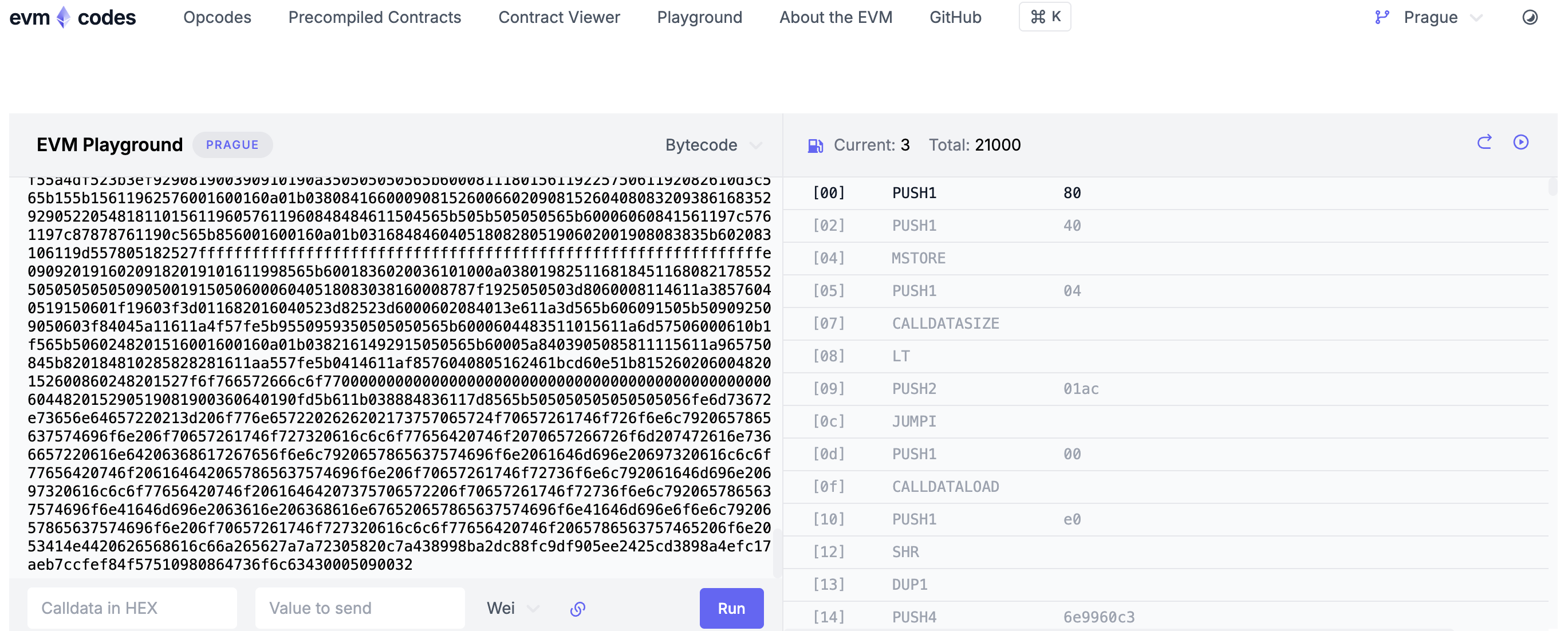Click the bytecode editor scrollbar
The image size is (1568, 631).
(x=777, y=554)
